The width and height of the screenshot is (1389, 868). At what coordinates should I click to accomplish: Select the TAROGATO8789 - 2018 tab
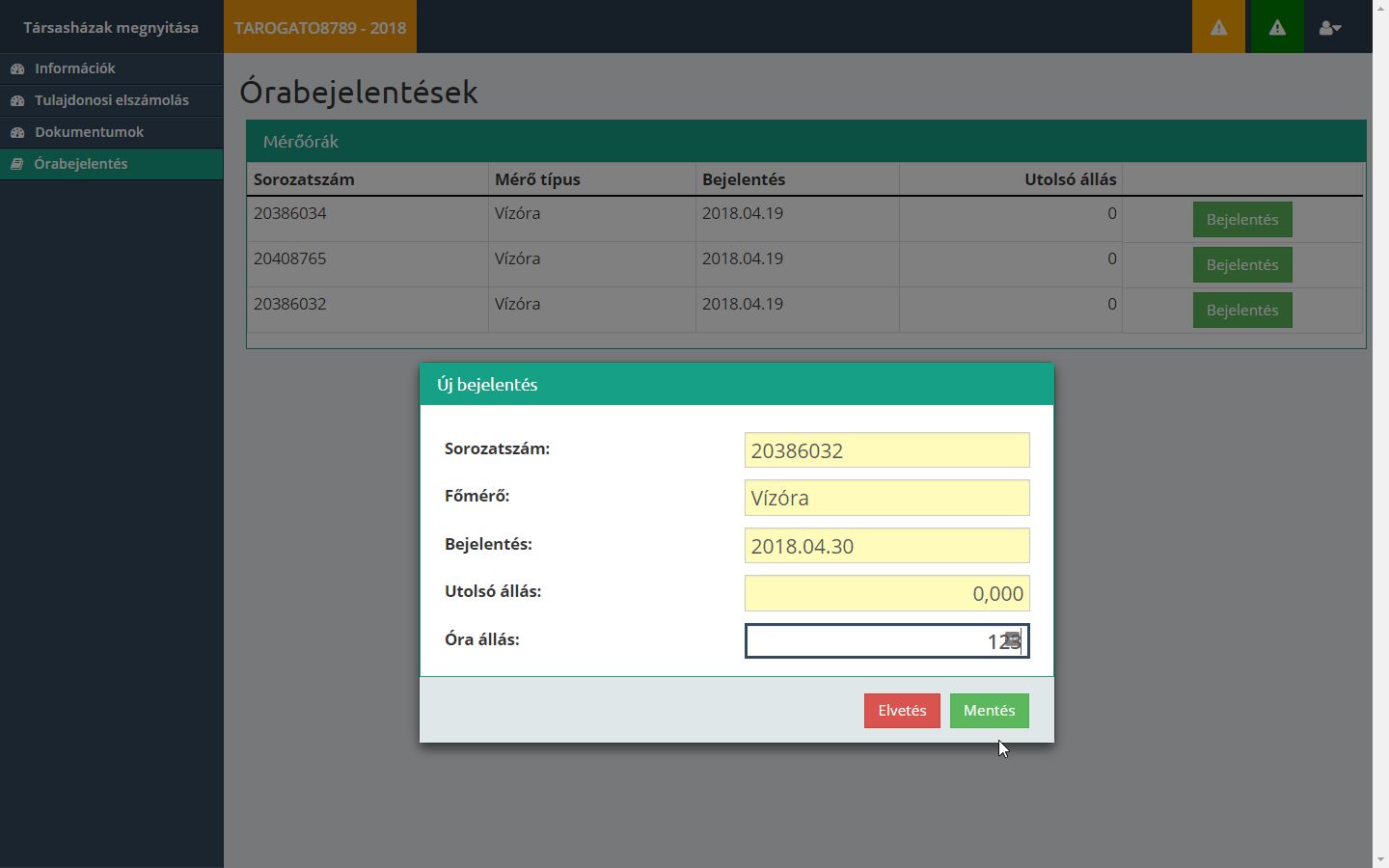320,27
